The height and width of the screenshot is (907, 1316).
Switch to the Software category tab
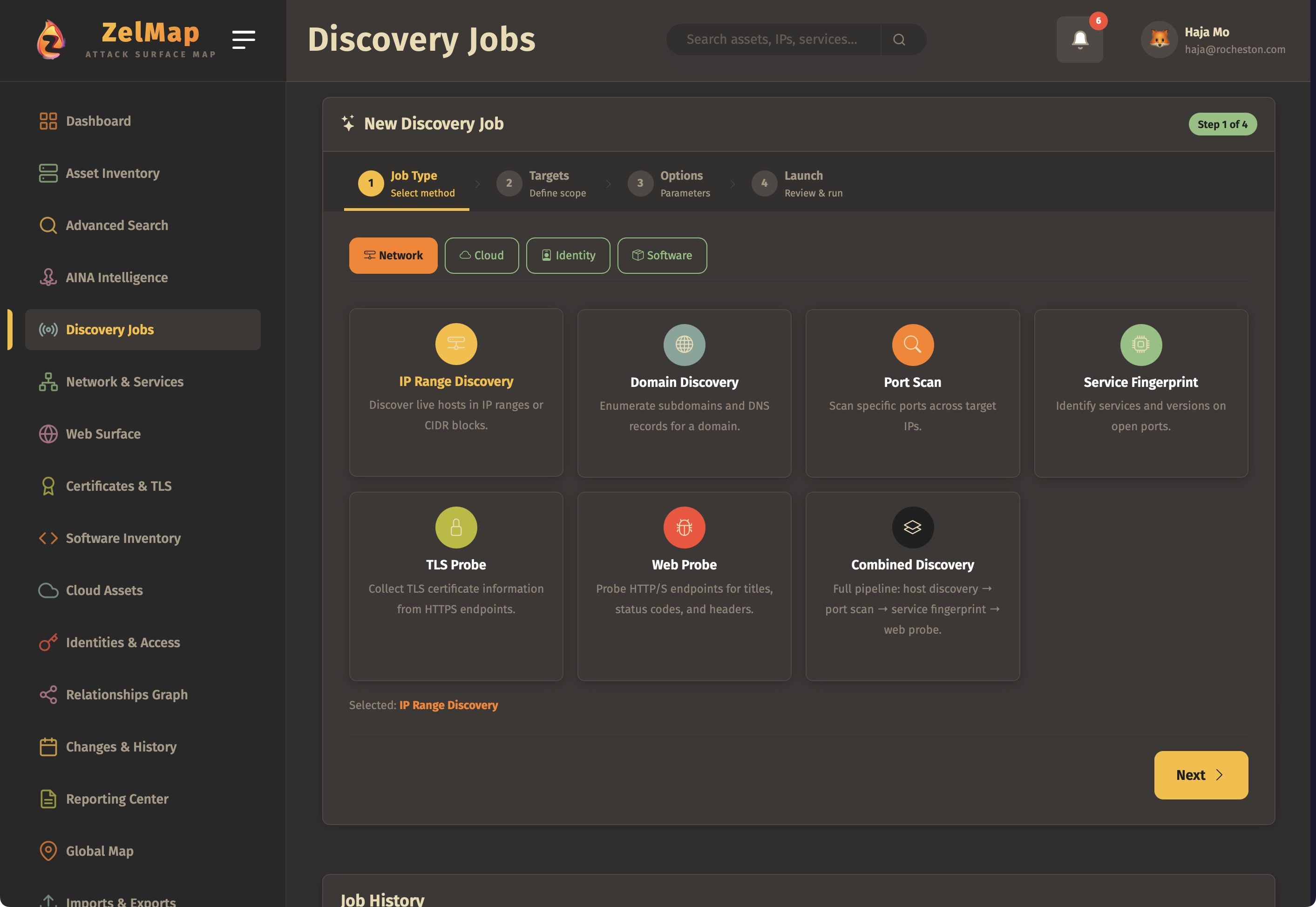(661, 255)
